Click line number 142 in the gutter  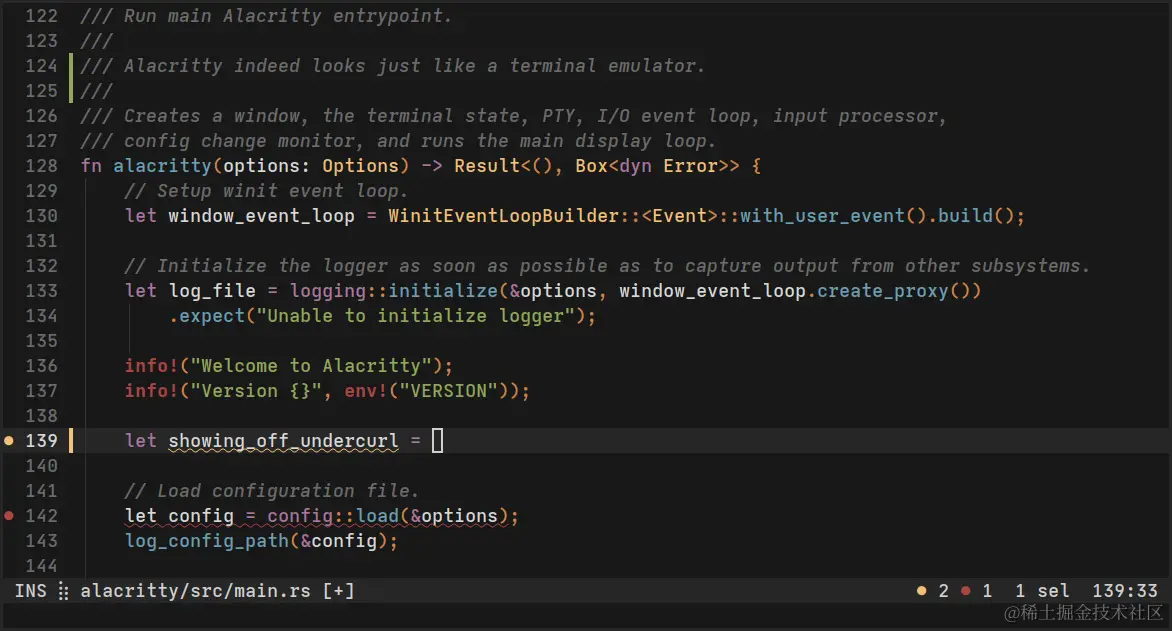(x=41, y=516)
